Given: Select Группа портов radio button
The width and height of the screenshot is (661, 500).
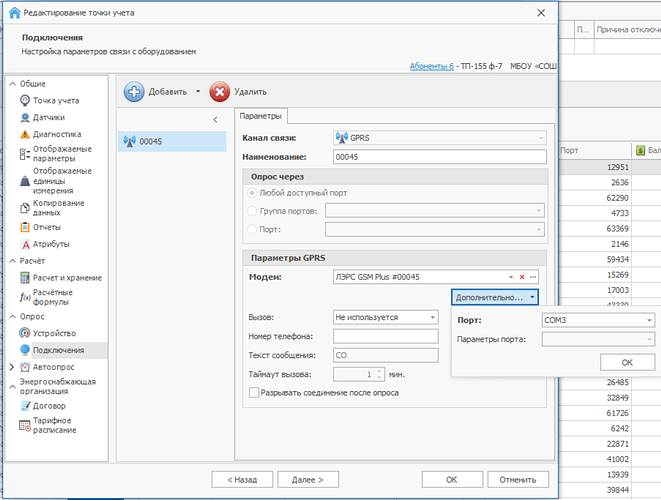Looking at the screenshot, I should pyautogui.click(x=252, y=211).
